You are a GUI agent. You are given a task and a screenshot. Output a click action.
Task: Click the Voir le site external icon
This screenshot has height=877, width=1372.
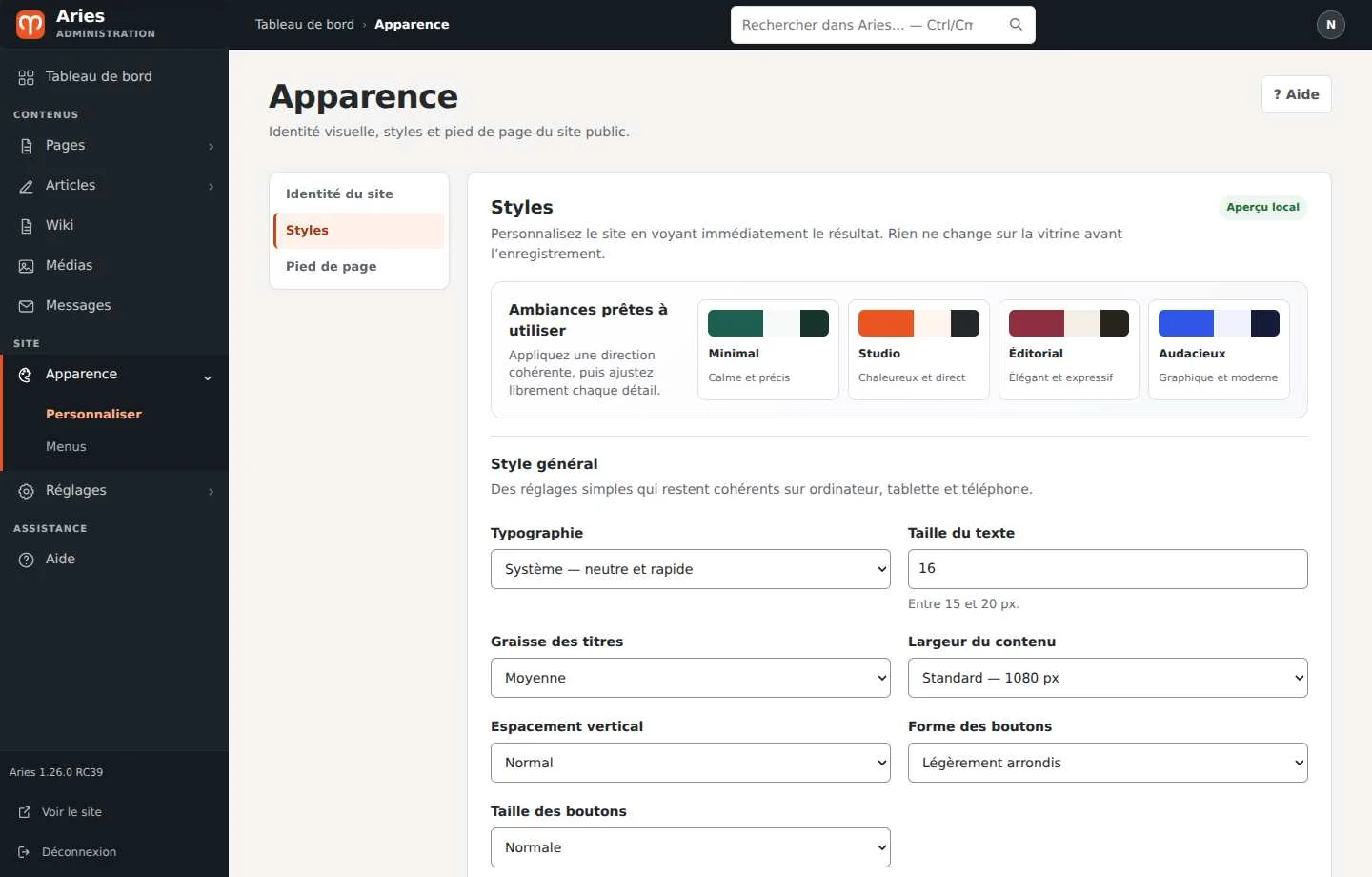click(25, 812)
